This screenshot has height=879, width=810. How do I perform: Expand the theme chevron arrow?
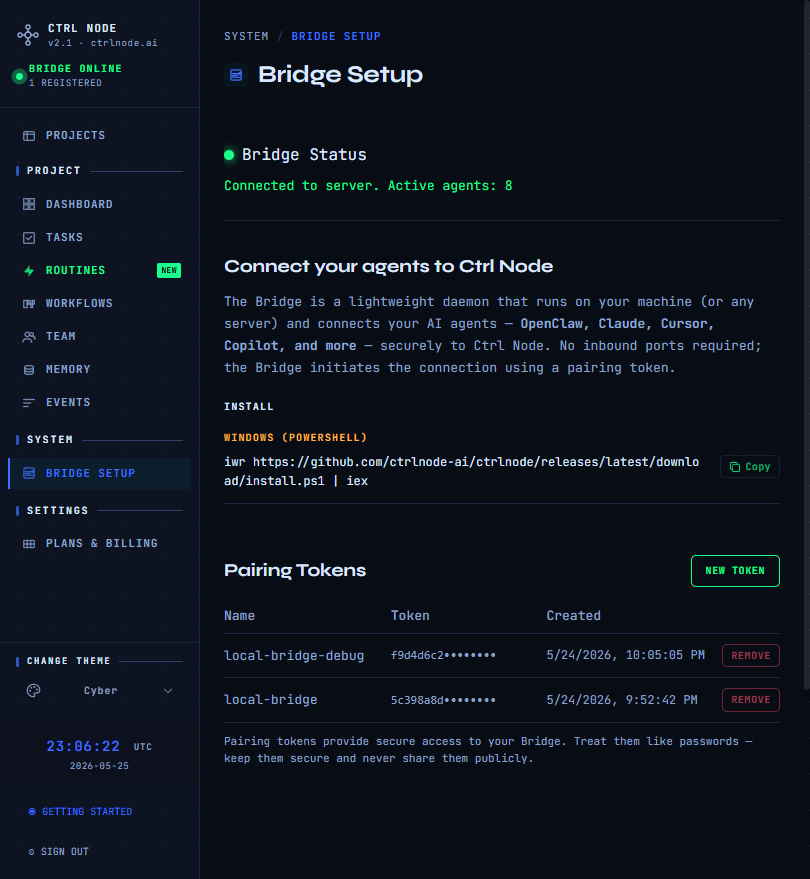(168, 691)
